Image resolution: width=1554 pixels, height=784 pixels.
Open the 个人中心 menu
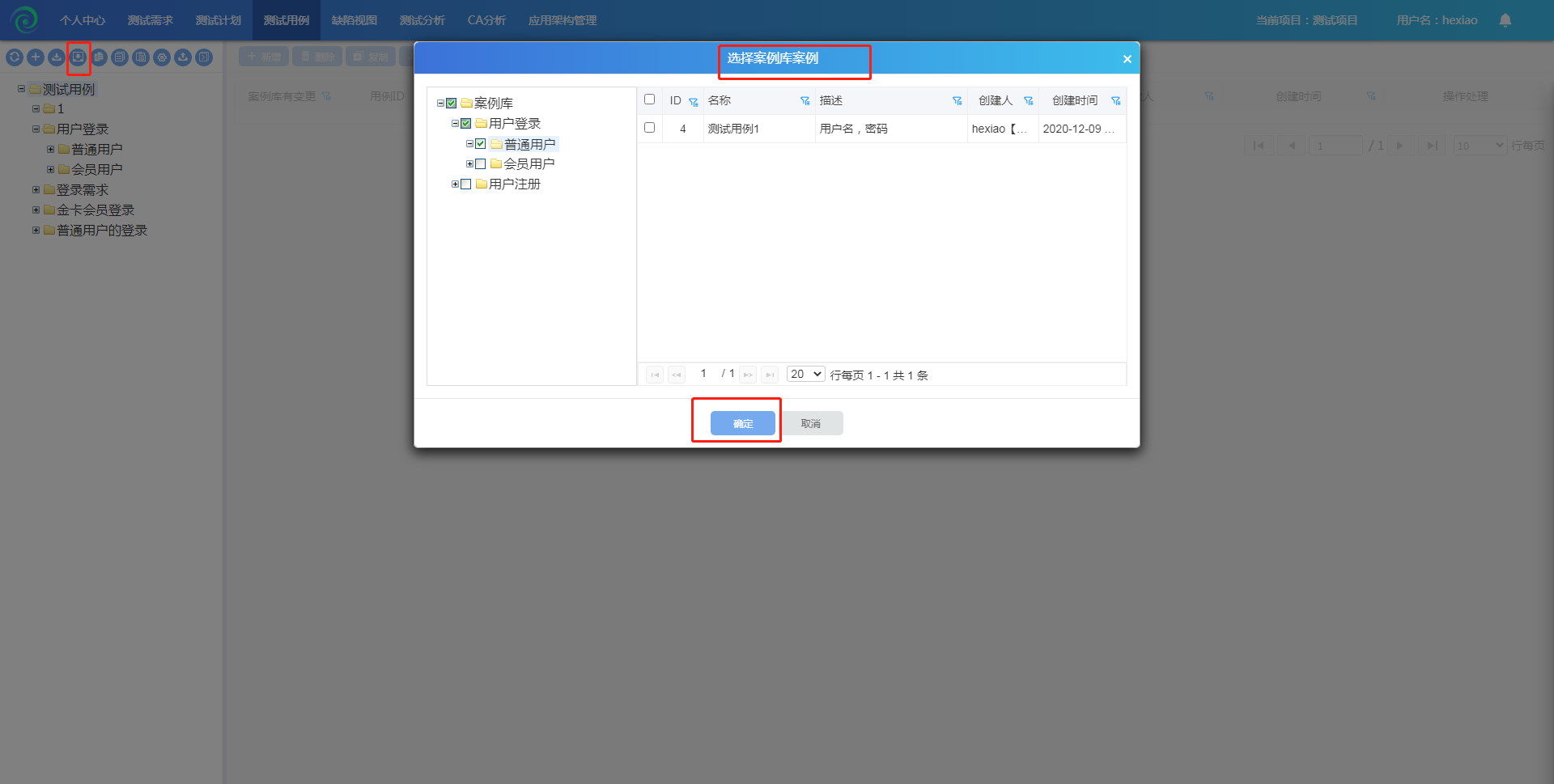point(83,20)
